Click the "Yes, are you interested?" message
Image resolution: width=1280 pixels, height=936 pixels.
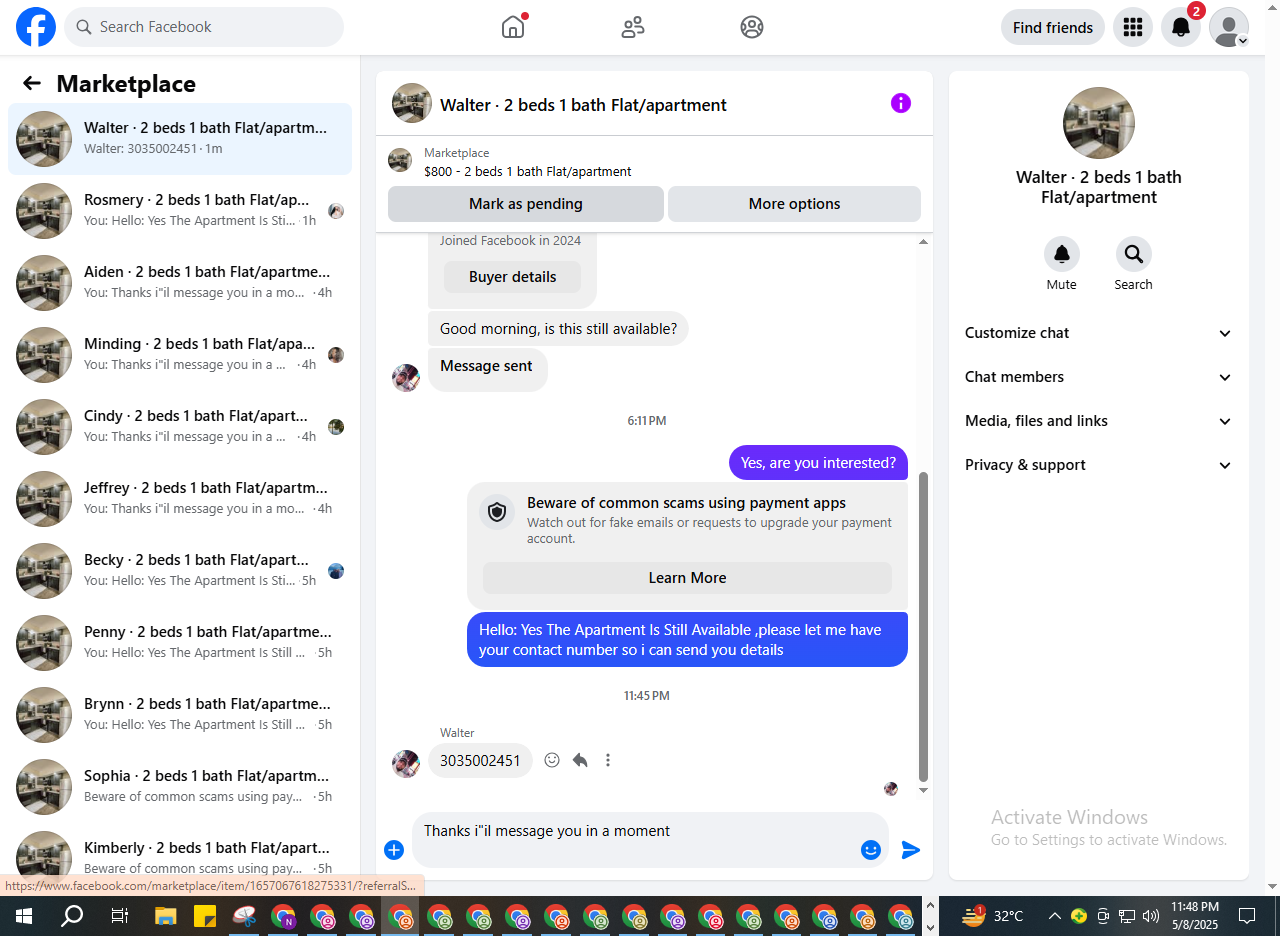pyautogui.click(x=818, y=463)
